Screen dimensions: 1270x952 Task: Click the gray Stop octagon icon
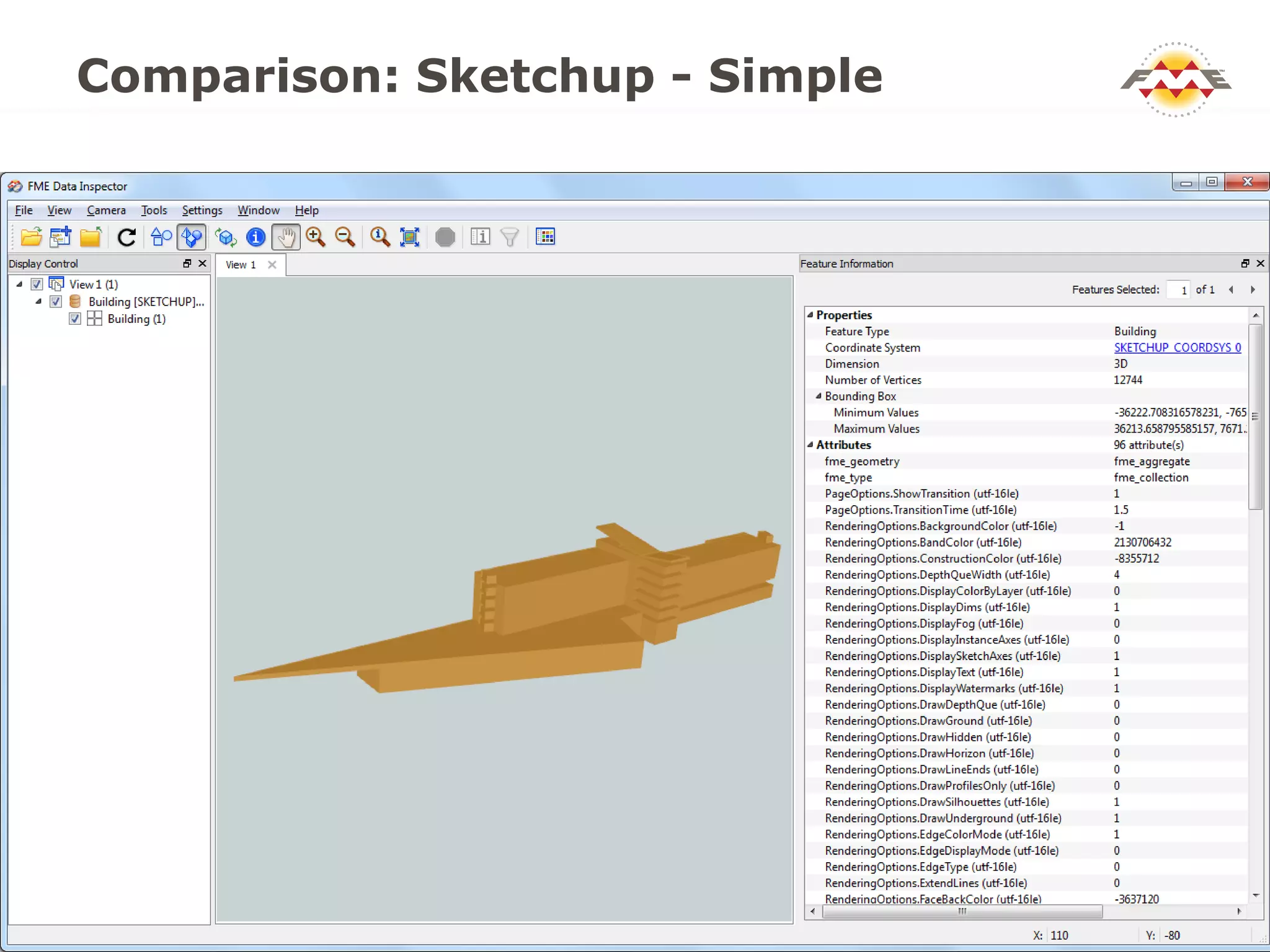point(445,237)
